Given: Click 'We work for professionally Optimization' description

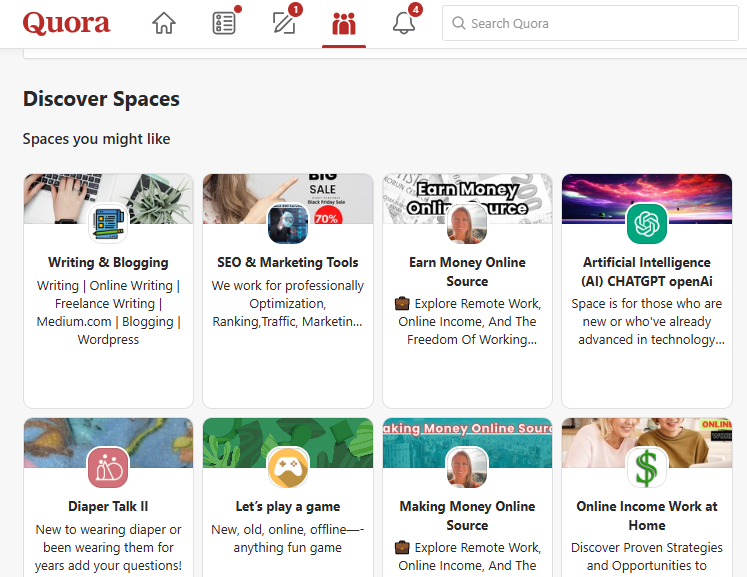Looking at the screenshot, I should [x=288, y=304].
